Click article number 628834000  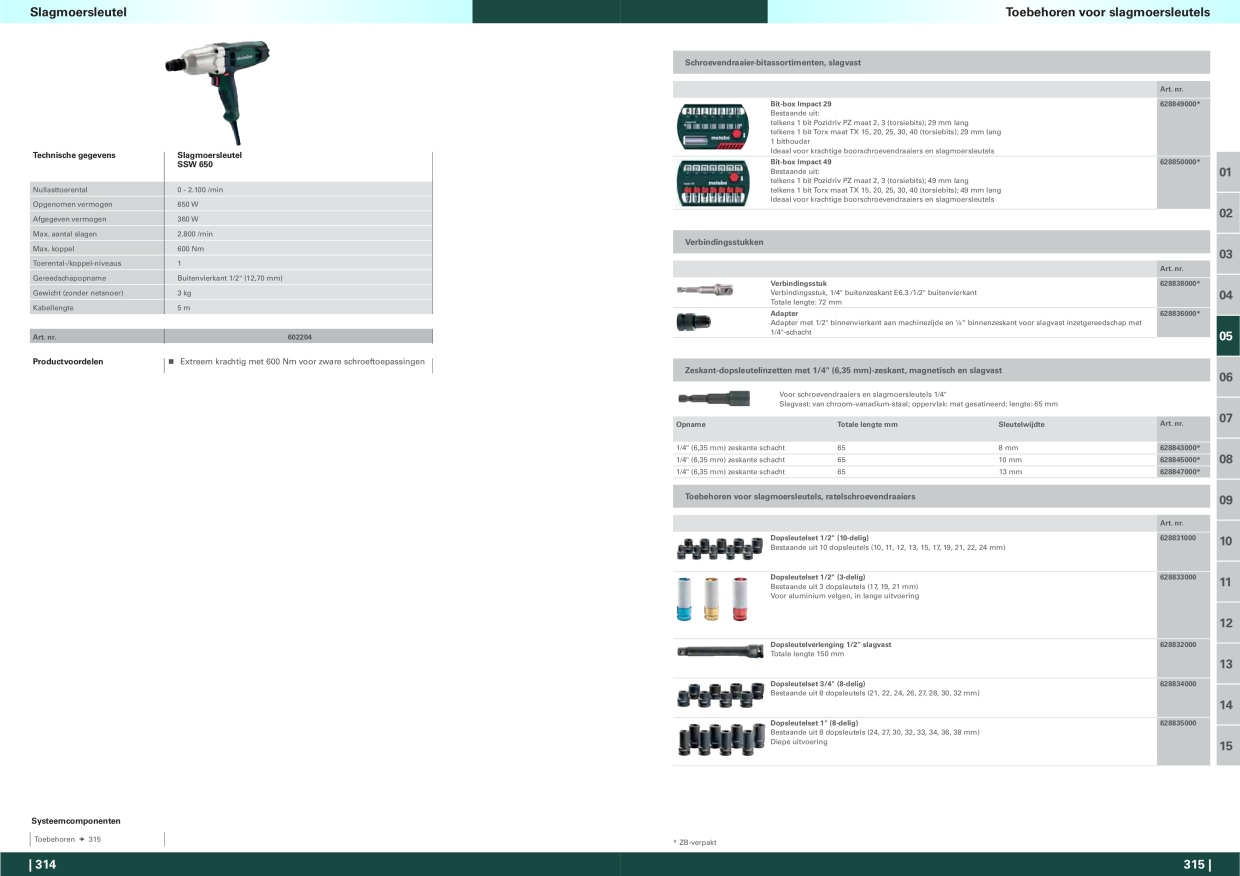coord(1178,683)
